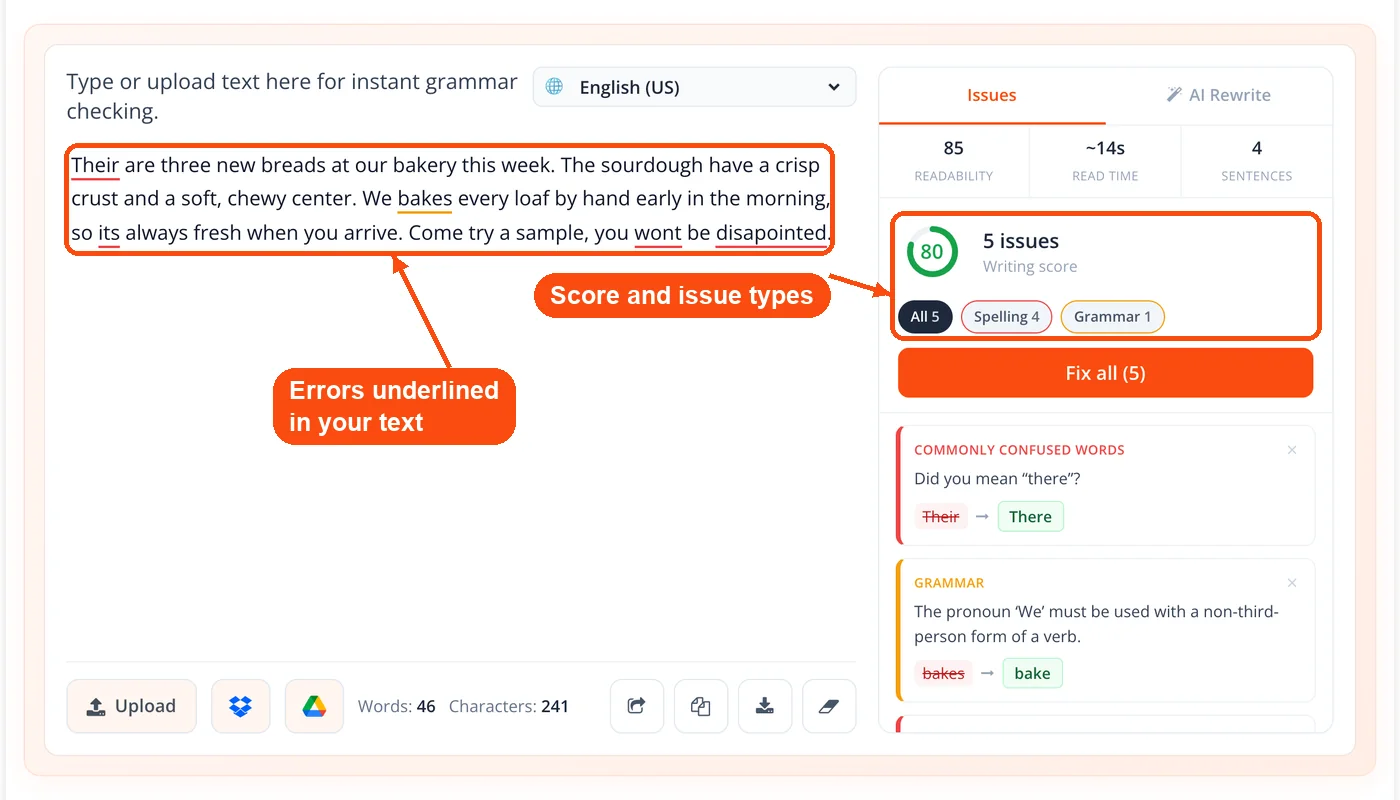Import text from Google Drive
The height and width of the screenshot is (800, 1400).
314,706
